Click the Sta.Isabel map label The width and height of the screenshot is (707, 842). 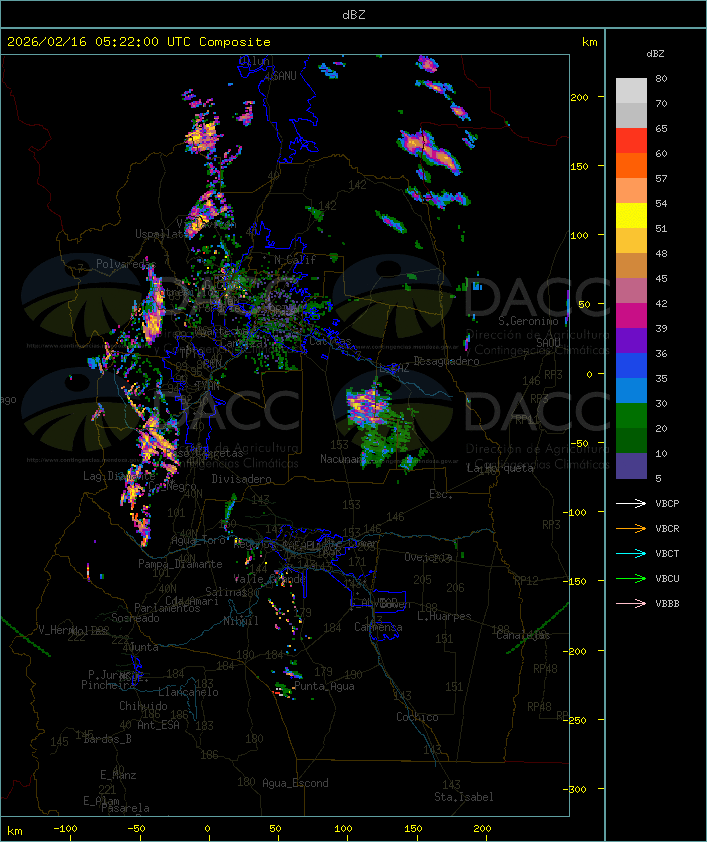[463, 797]
